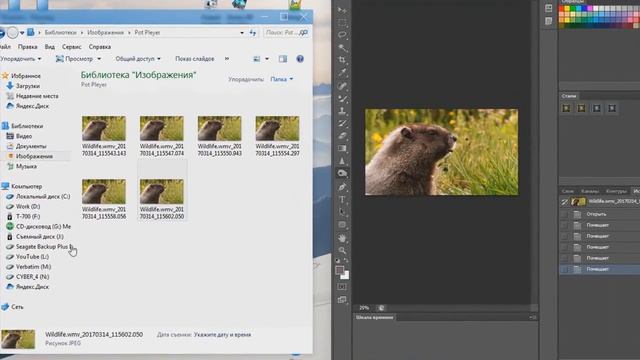
Task: Expand the address bar previous locations dropdown
Action: [242, 33]
